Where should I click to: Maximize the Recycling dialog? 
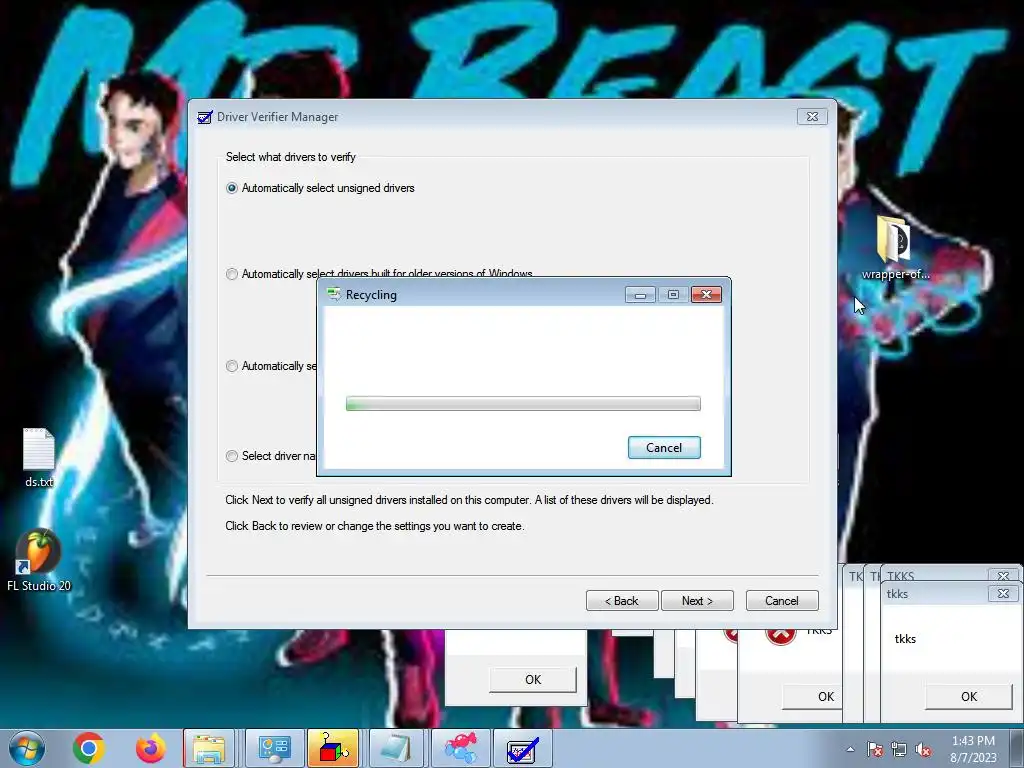tap(673, 295)
